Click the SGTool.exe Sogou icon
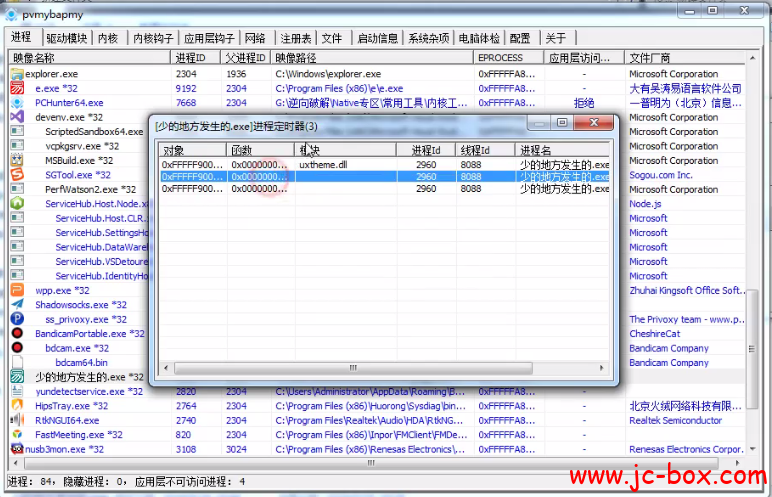The height and width of the screenshot is (497, 772). [x=17, y=174]
